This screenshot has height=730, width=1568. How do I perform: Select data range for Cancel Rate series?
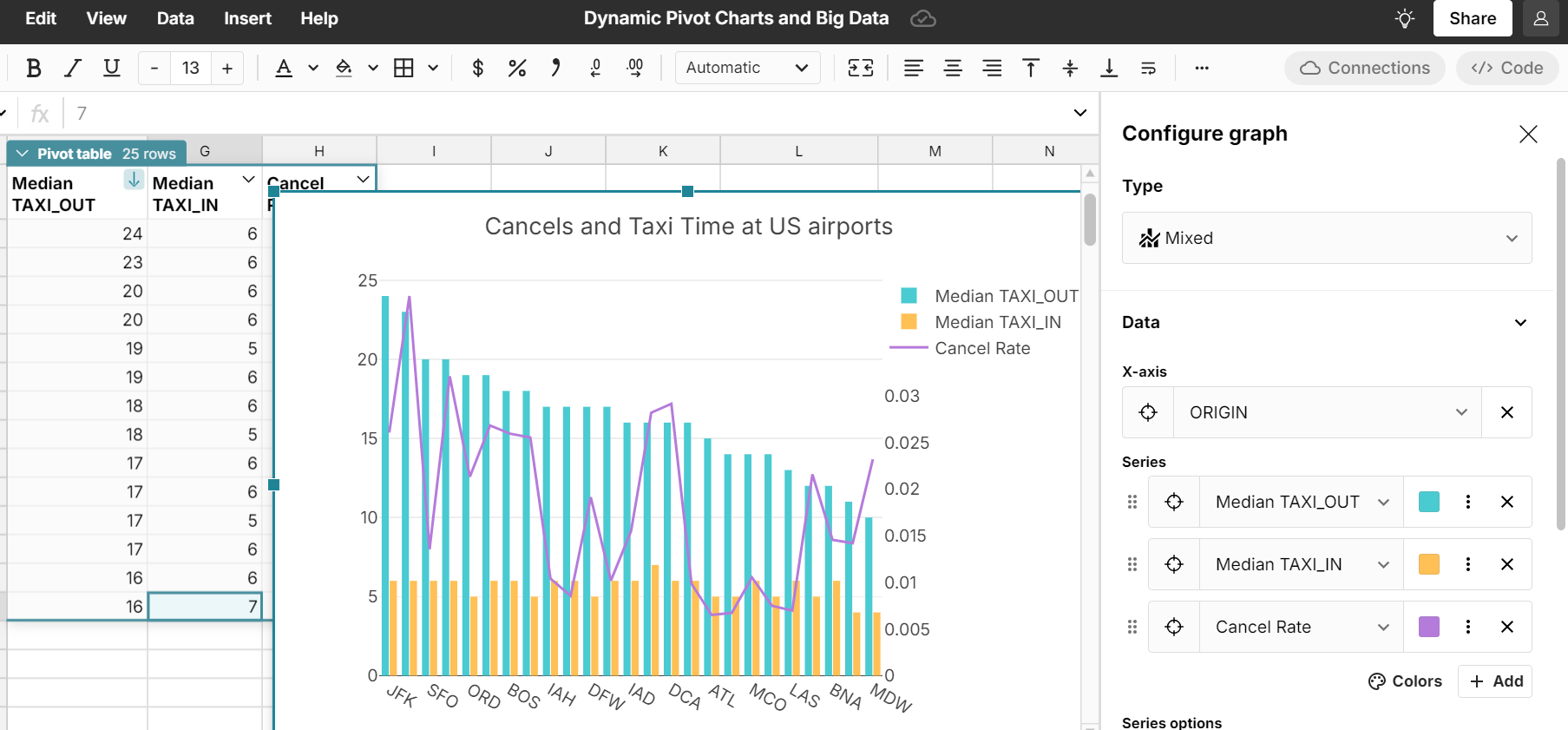click(x=1174, y=627)
